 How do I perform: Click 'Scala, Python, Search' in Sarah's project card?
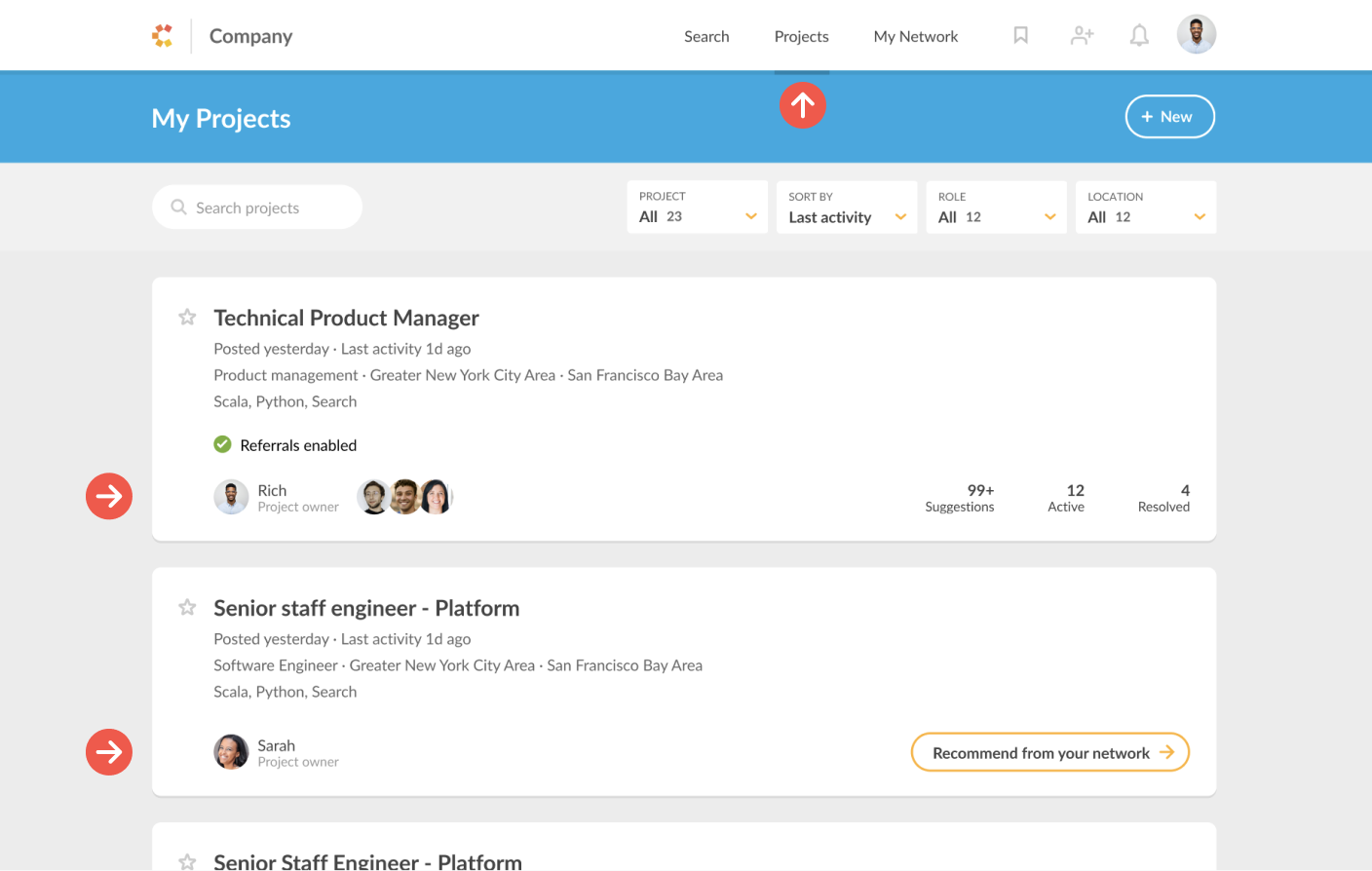[286, 692]
